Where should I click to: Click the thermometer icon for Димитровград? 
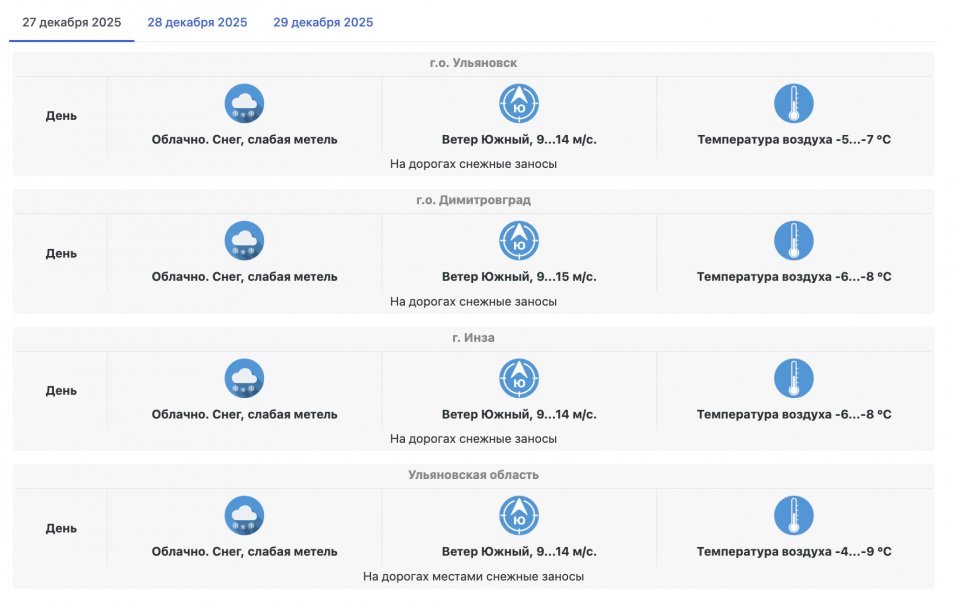coord(794,241)
